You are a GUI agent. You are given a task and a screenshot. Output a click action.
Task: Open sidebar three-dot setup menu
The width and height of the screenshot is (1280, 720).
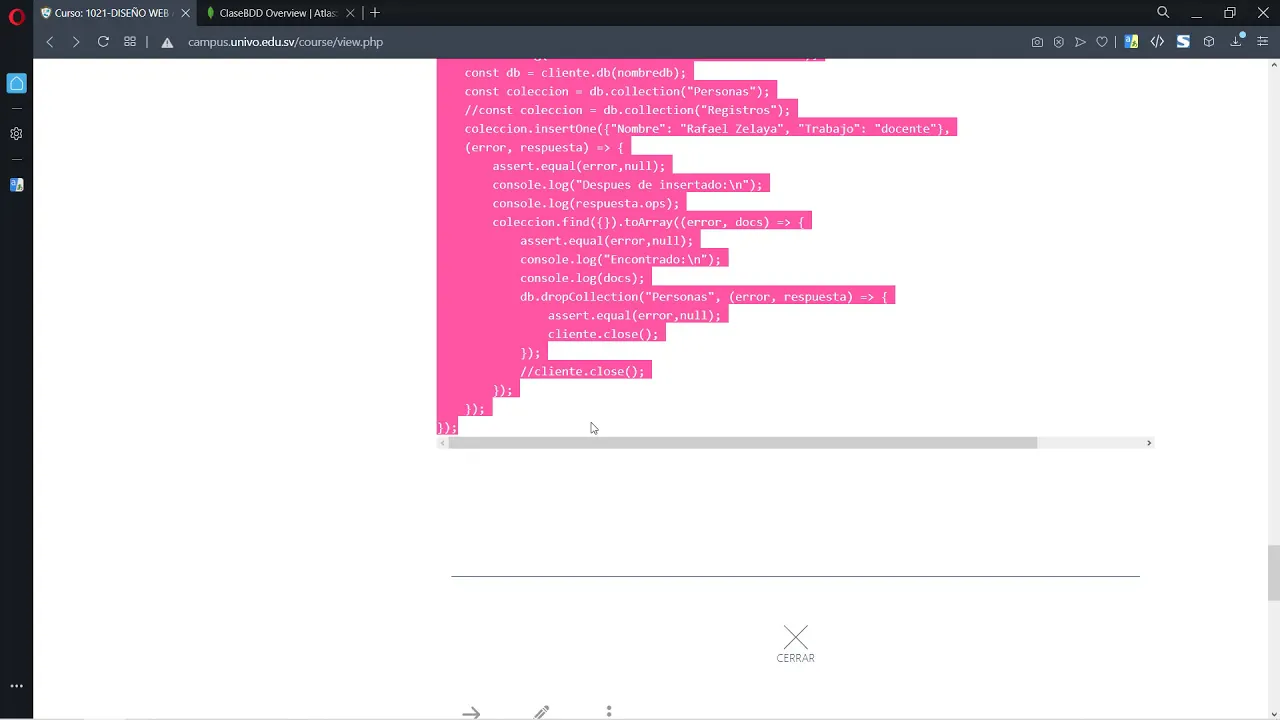tap(16, 686)
